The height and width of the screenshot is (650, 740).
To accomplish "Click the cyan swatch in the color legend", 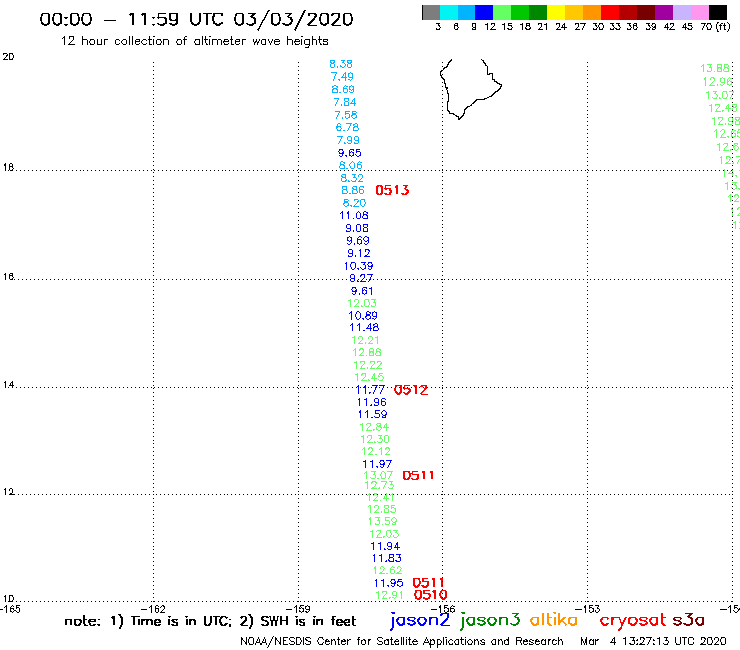I will tap(449, 12).
